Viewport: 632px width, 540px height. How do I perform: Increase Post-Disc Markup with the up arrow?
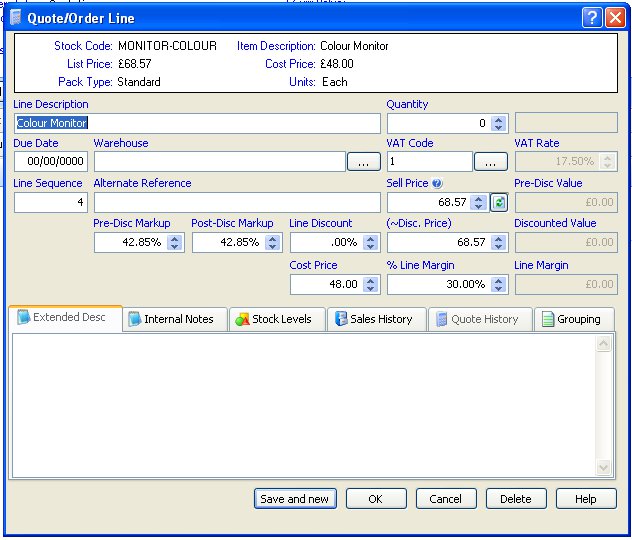[272, 239]
